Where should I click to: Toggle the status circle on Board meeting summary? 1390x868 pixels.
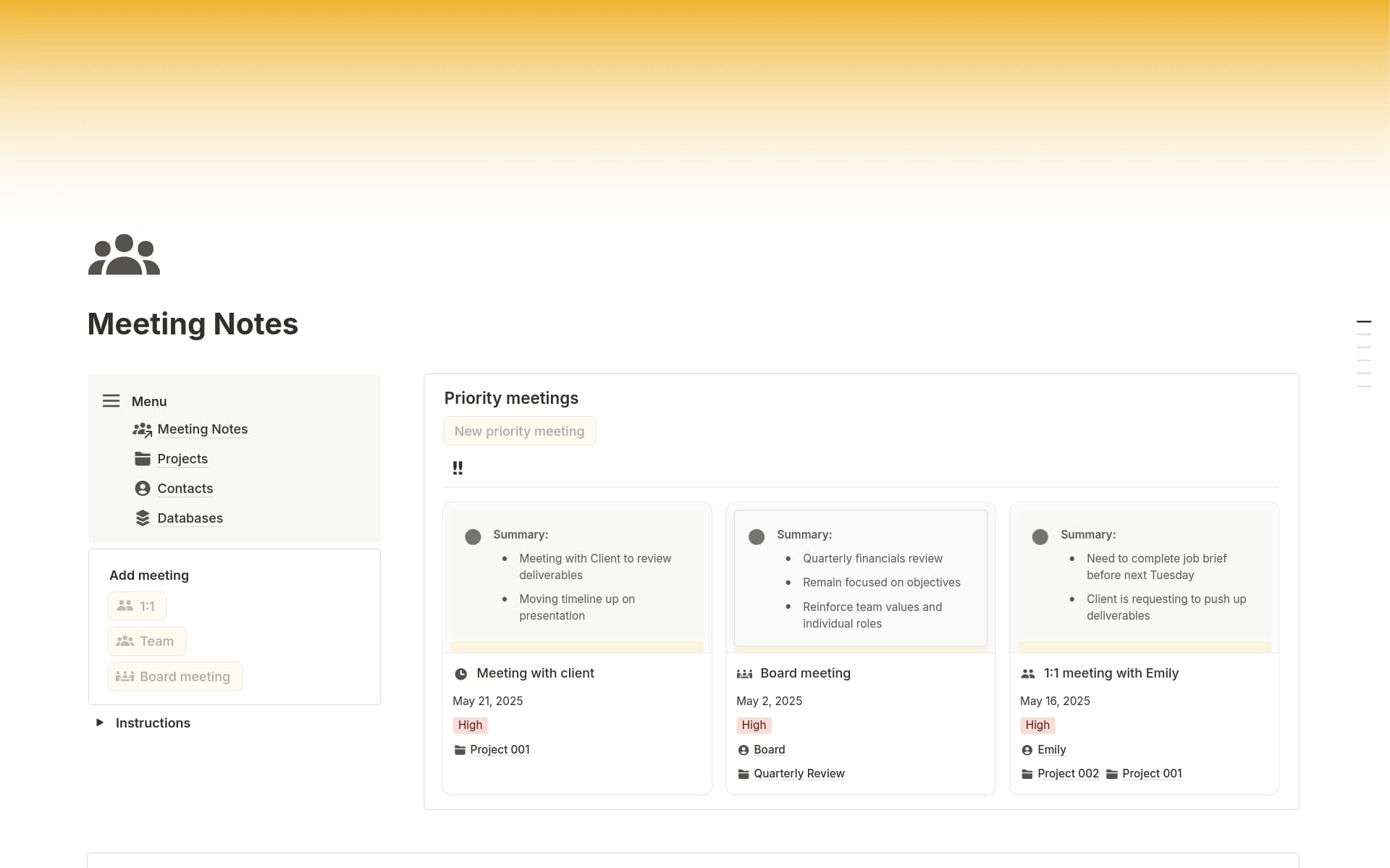757,536
